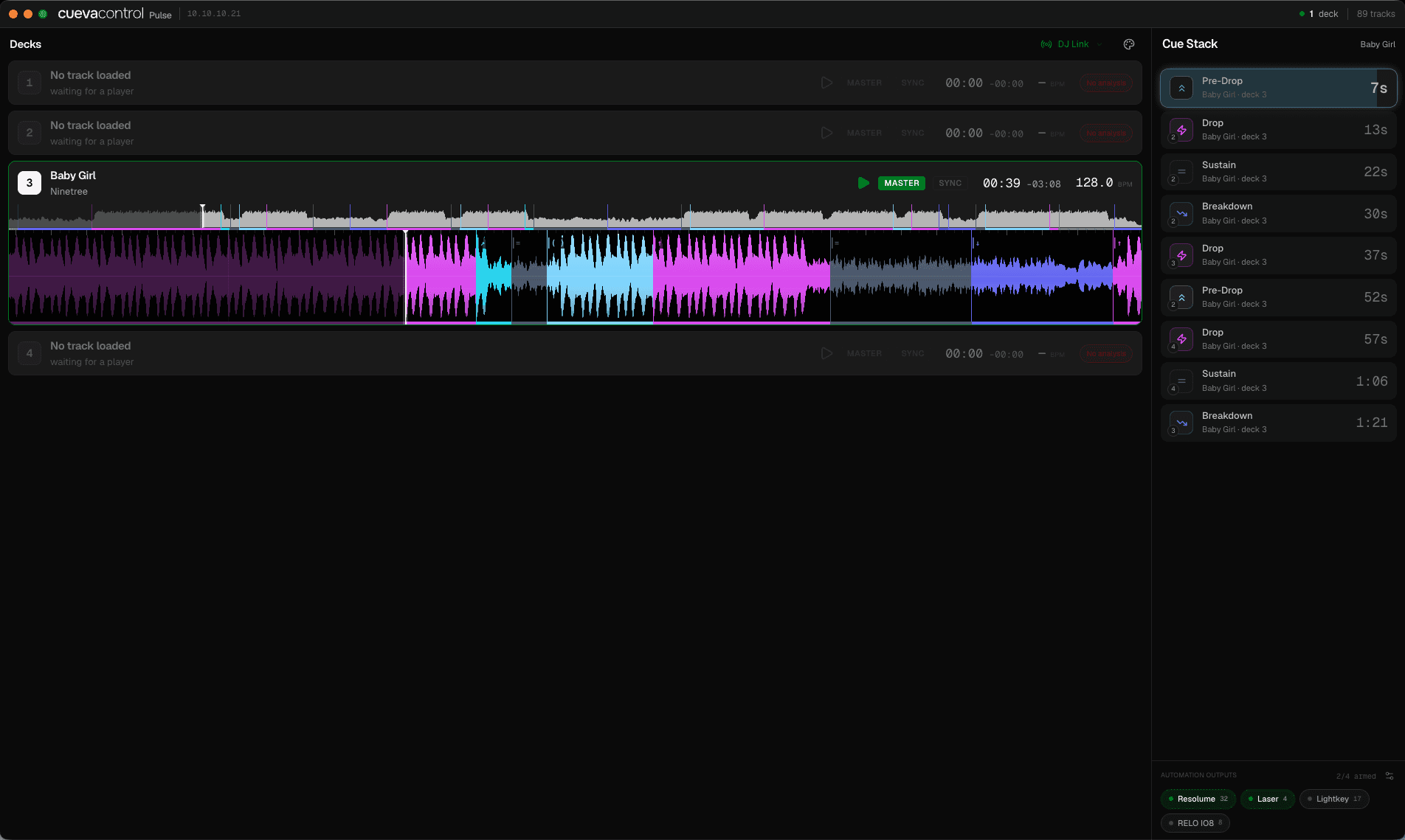Click the 89 tracks counter

[1375, 14]
